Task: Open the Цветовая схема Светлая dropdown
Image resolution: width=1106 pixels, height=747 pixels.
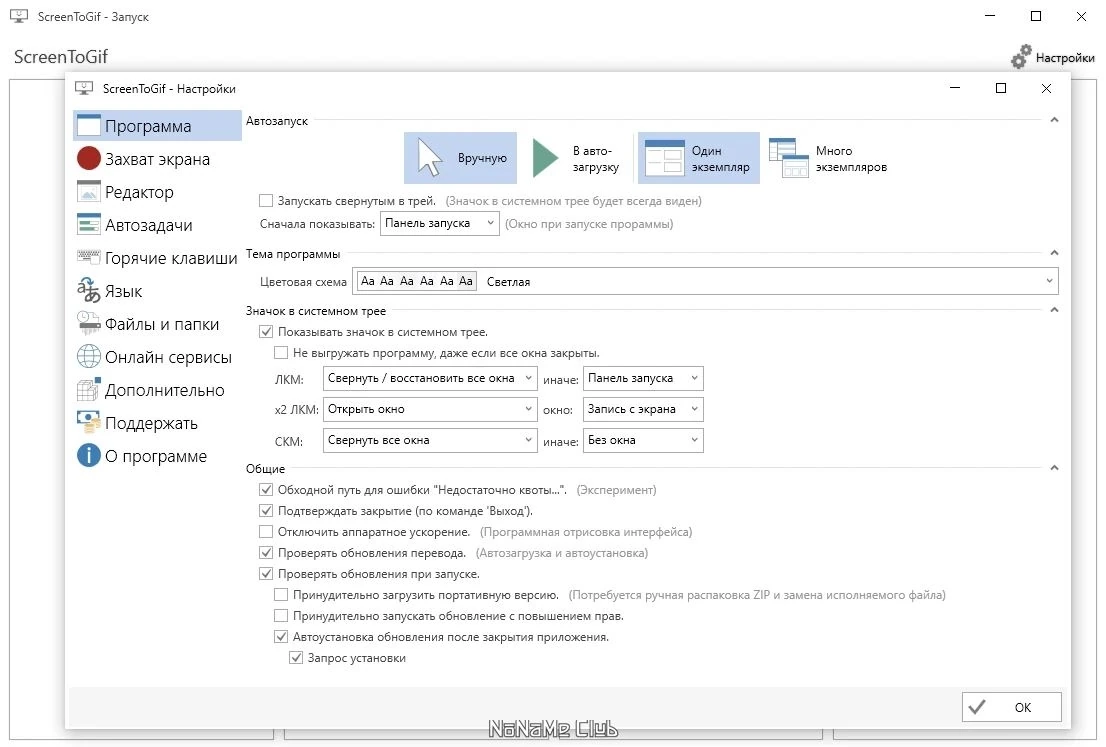Action: 707,281
